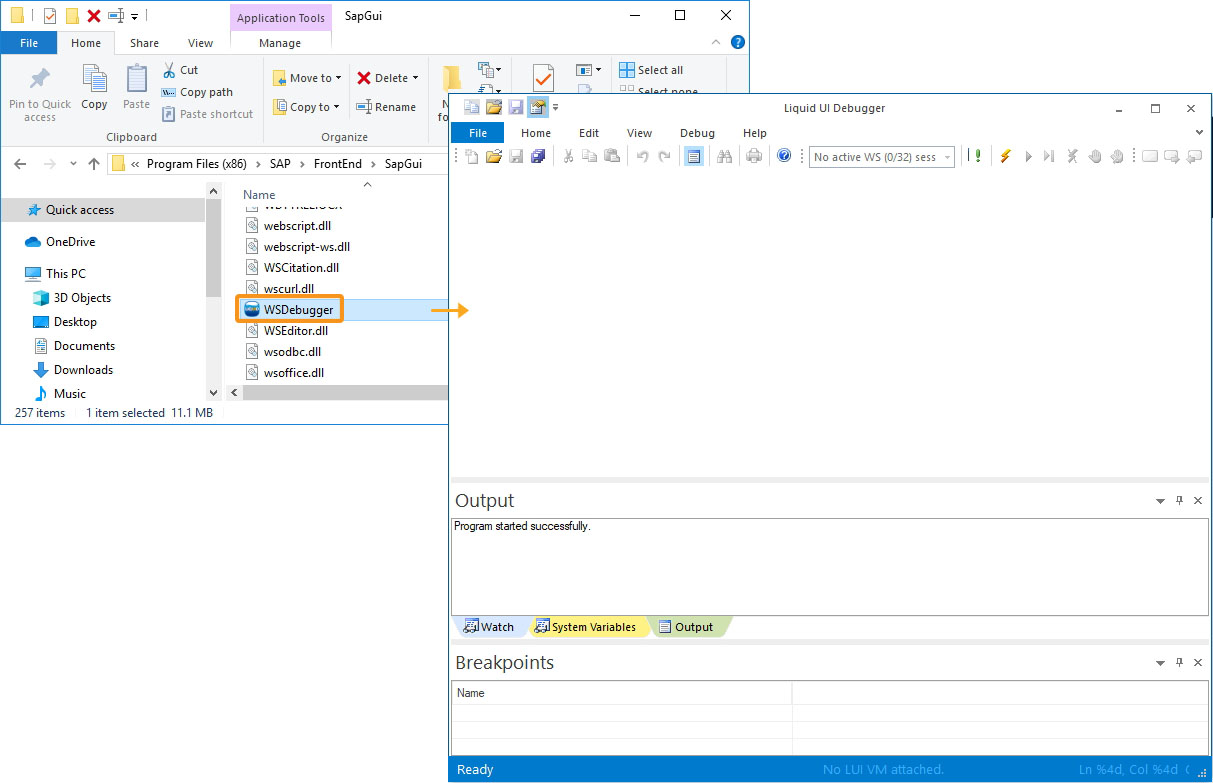The height and width of the screenshot is (783, 1213).
Task: Open the Delete dropdown in Explorer ribbon
Action: click(x=388, y=78)
